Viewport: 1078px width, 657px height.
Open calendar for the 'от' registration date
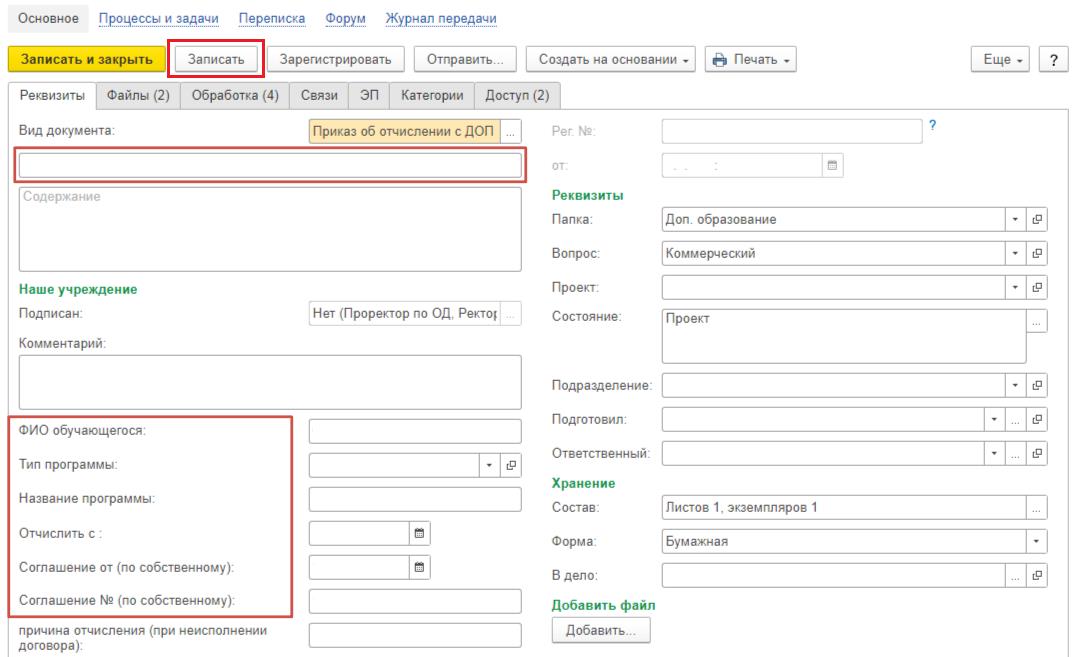[832, 166]
